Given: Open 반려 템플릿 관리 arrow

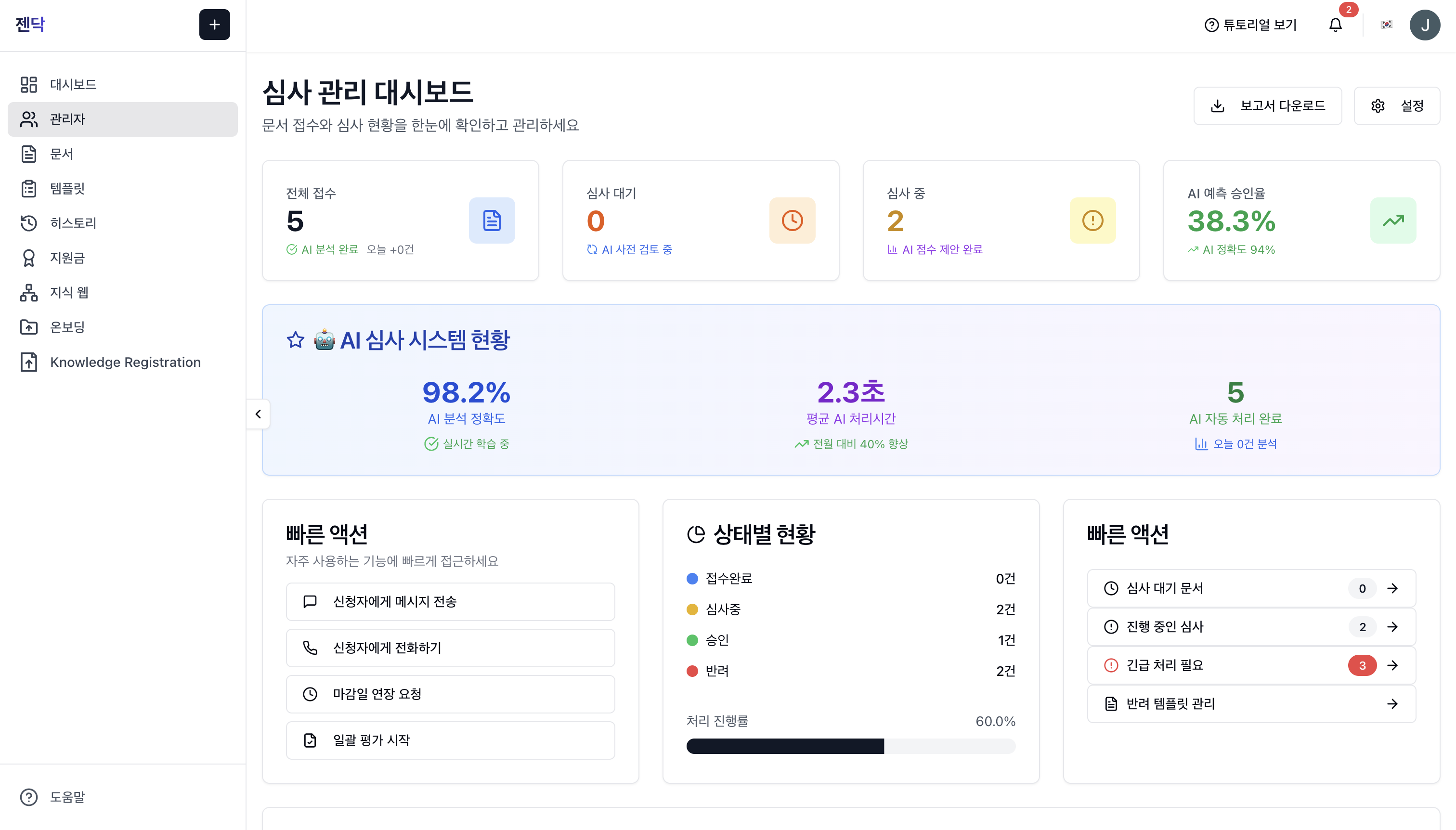Looking at the screenshot, I should coord(1392,703).
